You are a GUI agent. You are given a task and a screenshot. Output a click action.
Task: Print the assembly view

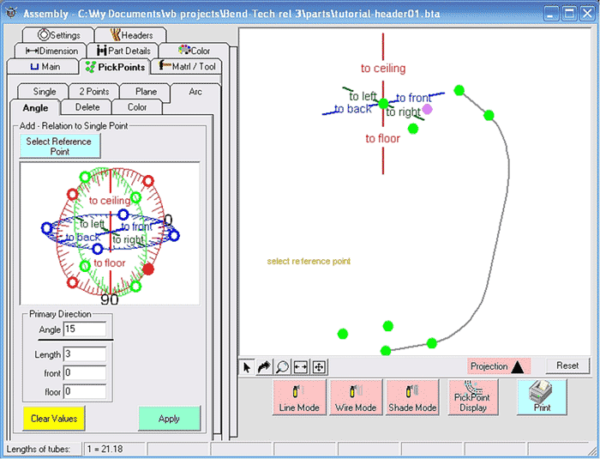(x=541, y=397)
